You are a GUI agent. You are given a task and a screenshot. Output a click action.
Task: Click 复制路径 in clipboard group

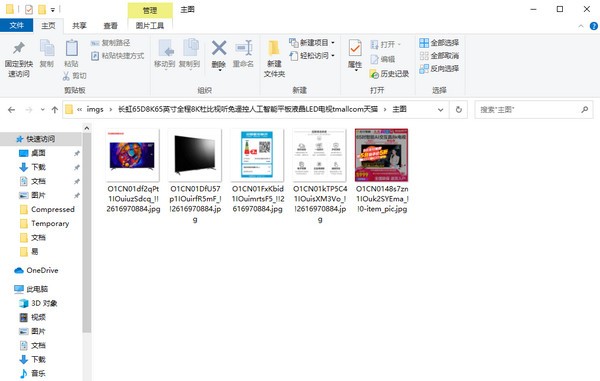click(x=111, y=42)
